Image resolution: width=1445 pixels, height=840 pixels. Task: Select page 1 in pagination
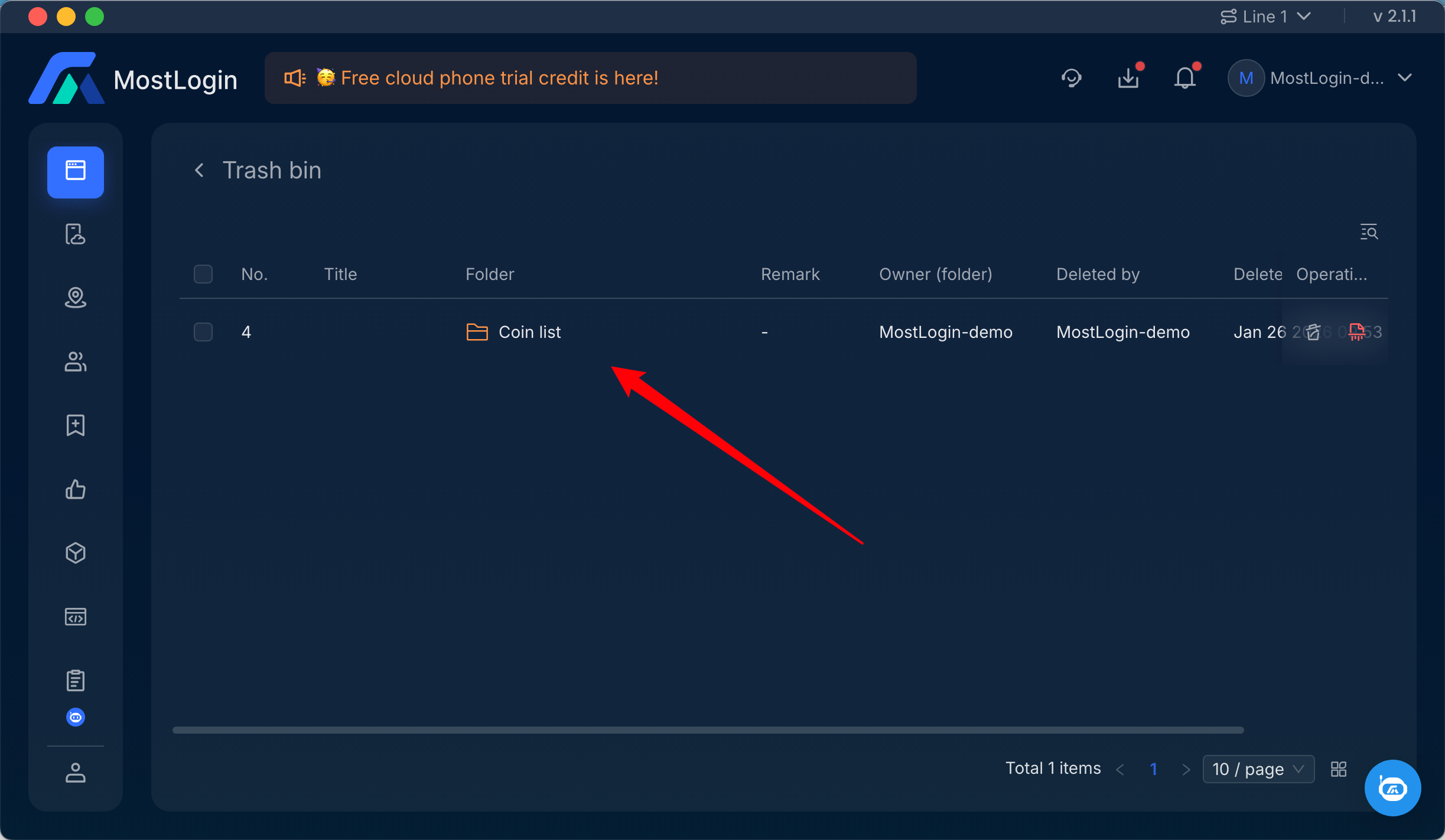point(1153,769)
